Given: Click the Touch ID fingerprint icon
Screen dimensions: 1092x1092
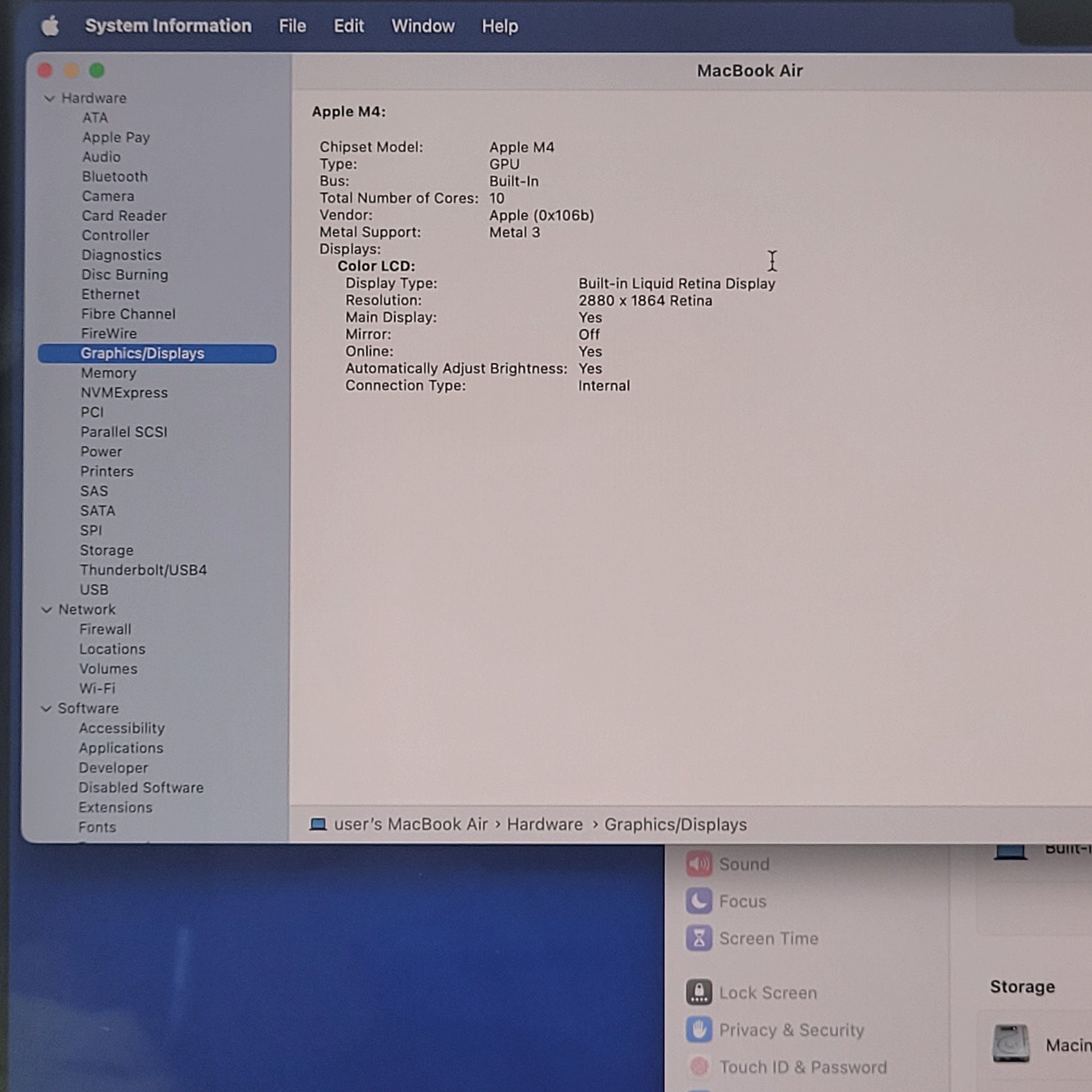Looking at the screenshot, I should click(x=699, y=1067).
